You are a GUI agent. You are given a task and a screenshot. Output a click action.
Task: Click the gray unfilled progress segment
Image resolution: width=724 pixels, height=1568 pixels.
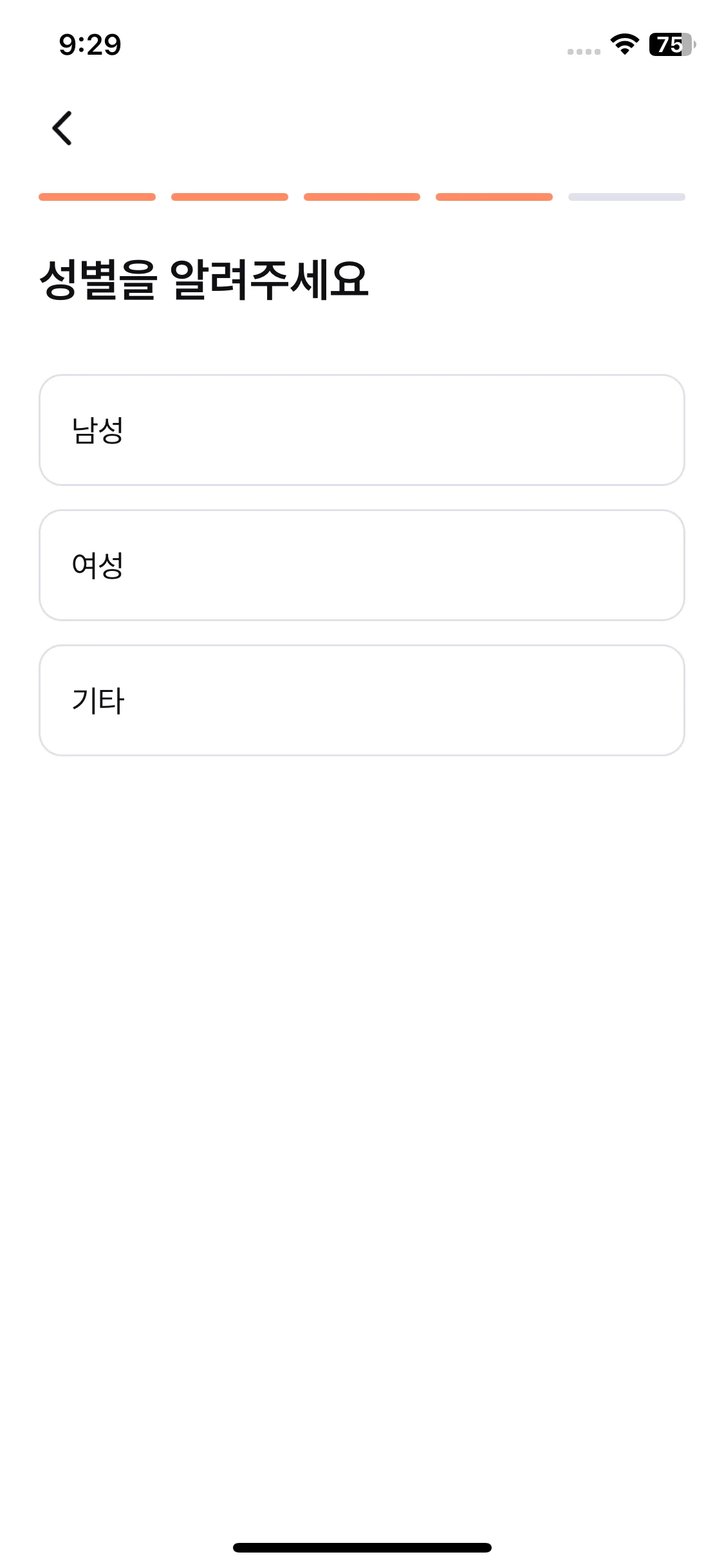click(627, 197)
